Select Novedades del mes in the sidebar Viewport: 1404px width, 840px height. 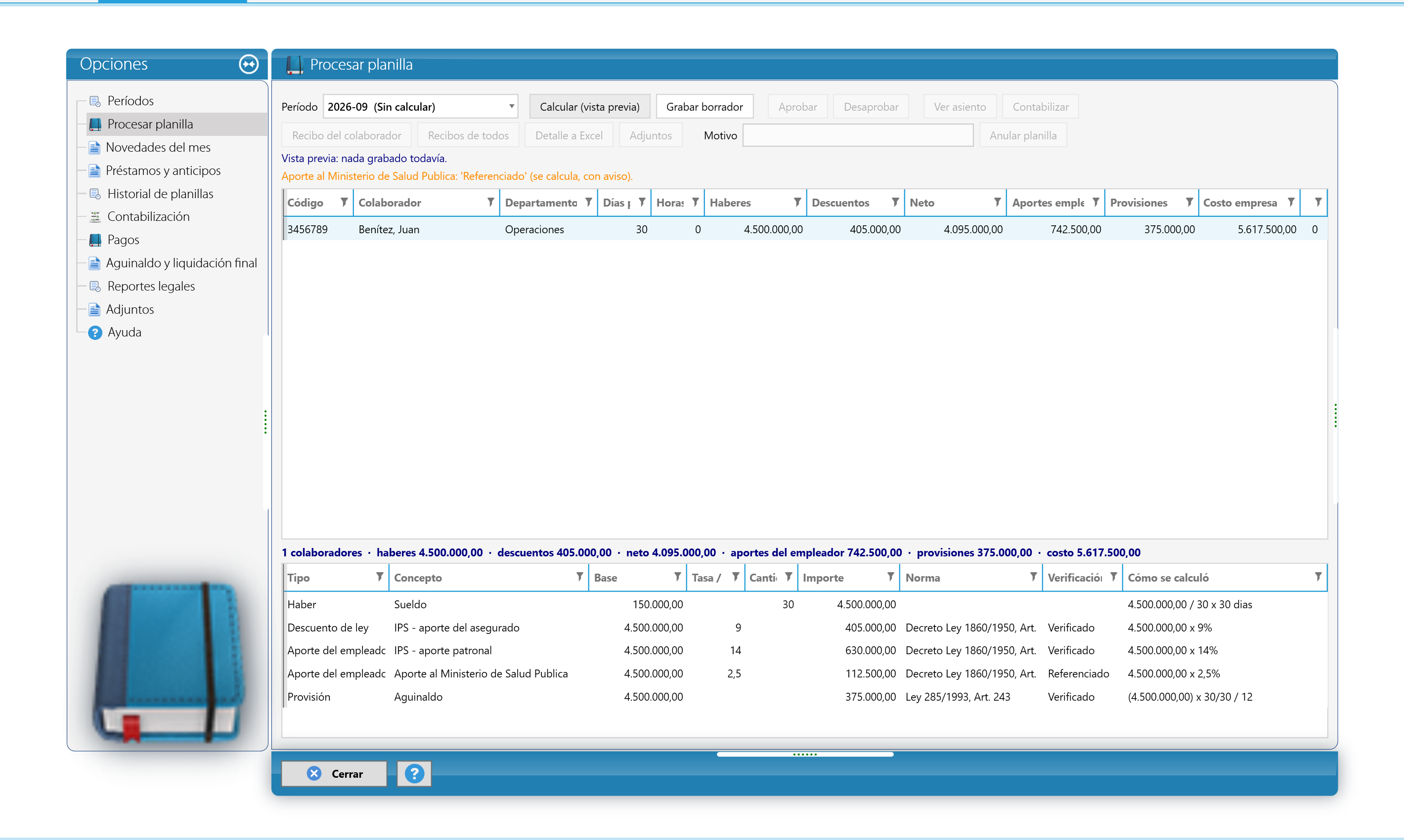click(x=158, y=147)
